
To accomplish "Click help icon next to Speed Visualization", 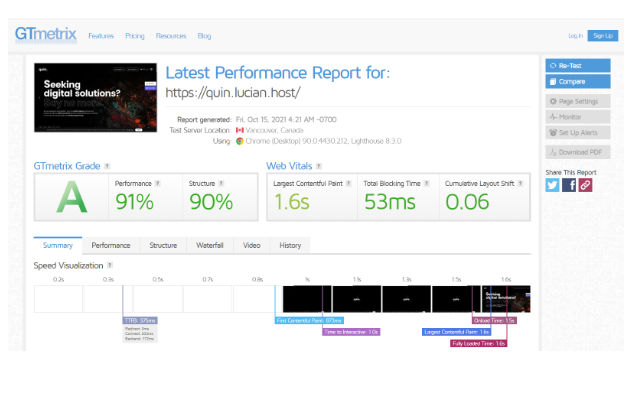I will (x=110, y=265).
